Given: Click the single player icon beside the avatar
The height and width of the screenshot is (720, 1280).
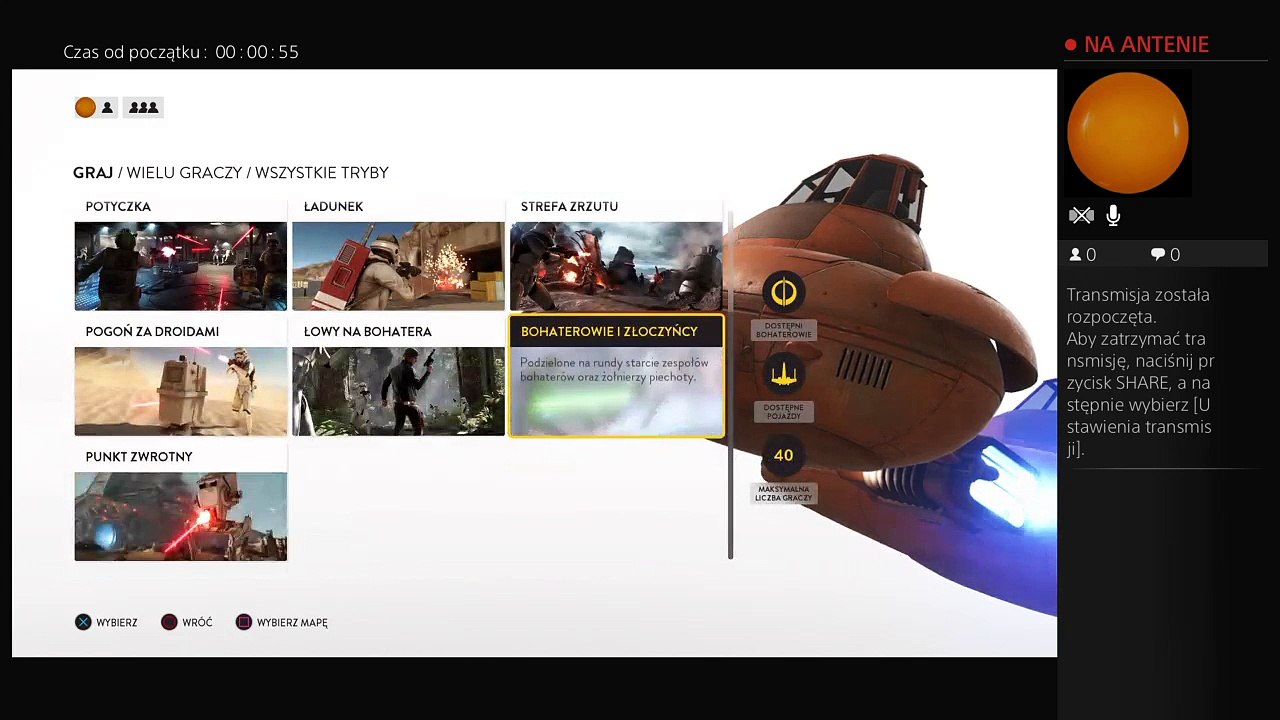Looking at the screenshot, I should pos(107,107).
